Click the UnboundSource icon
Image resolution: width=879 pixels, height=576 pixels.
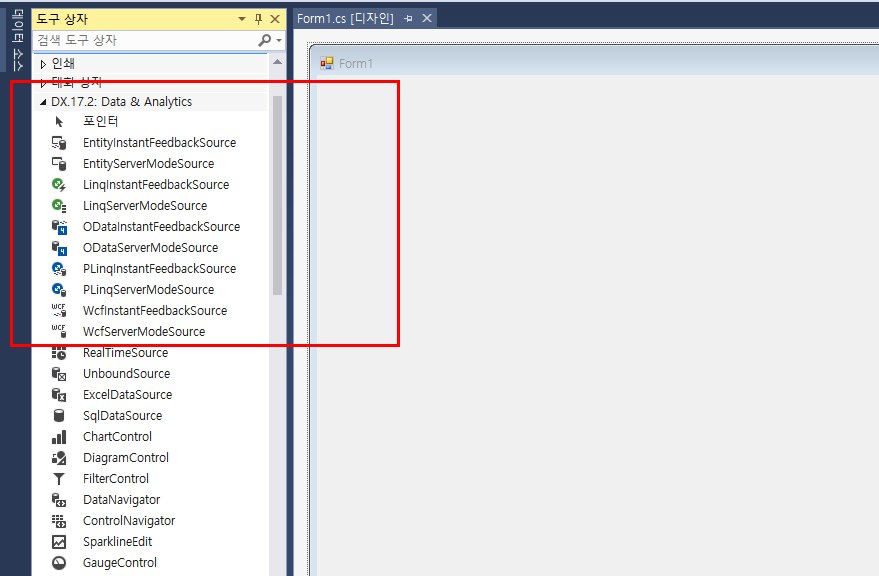59,374
